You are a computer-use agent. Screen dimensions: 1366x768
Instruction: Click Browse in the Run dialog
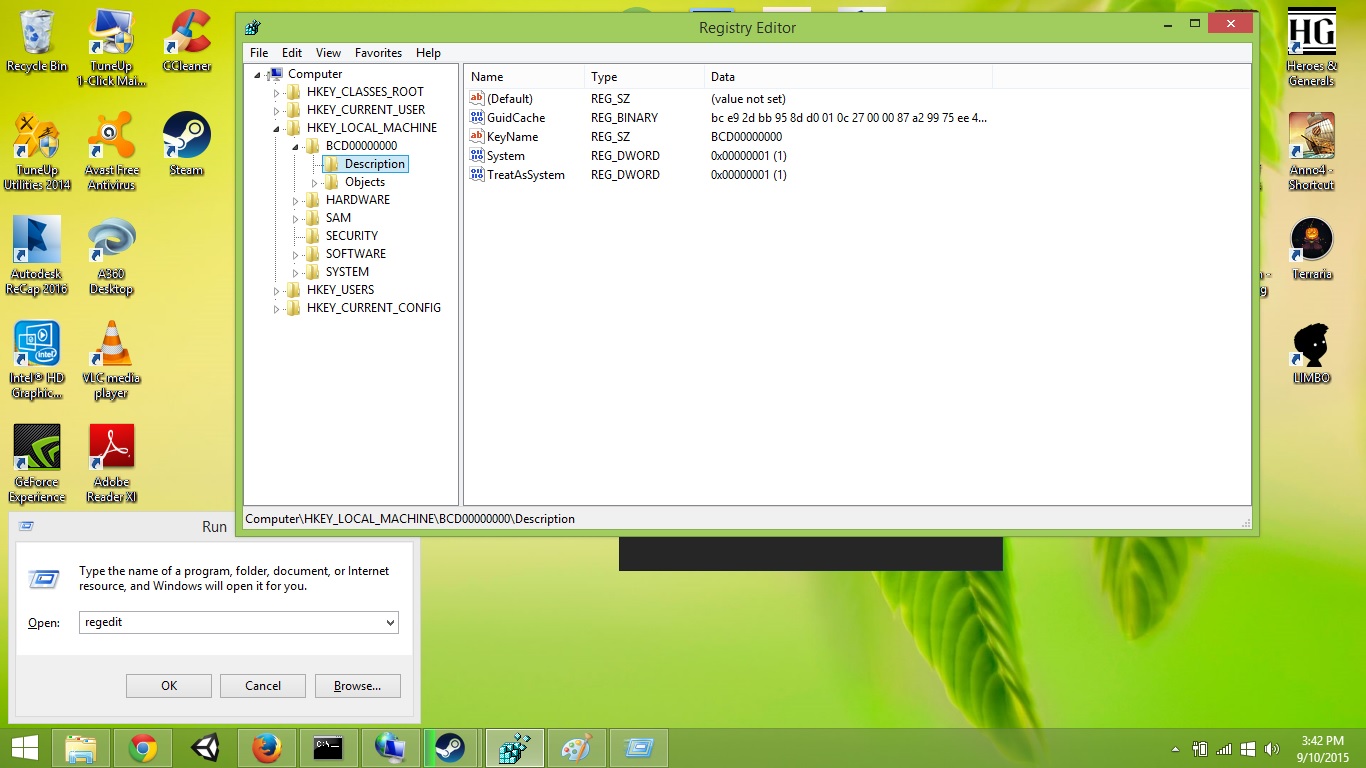pyautogui.click(x=357, y=686)
